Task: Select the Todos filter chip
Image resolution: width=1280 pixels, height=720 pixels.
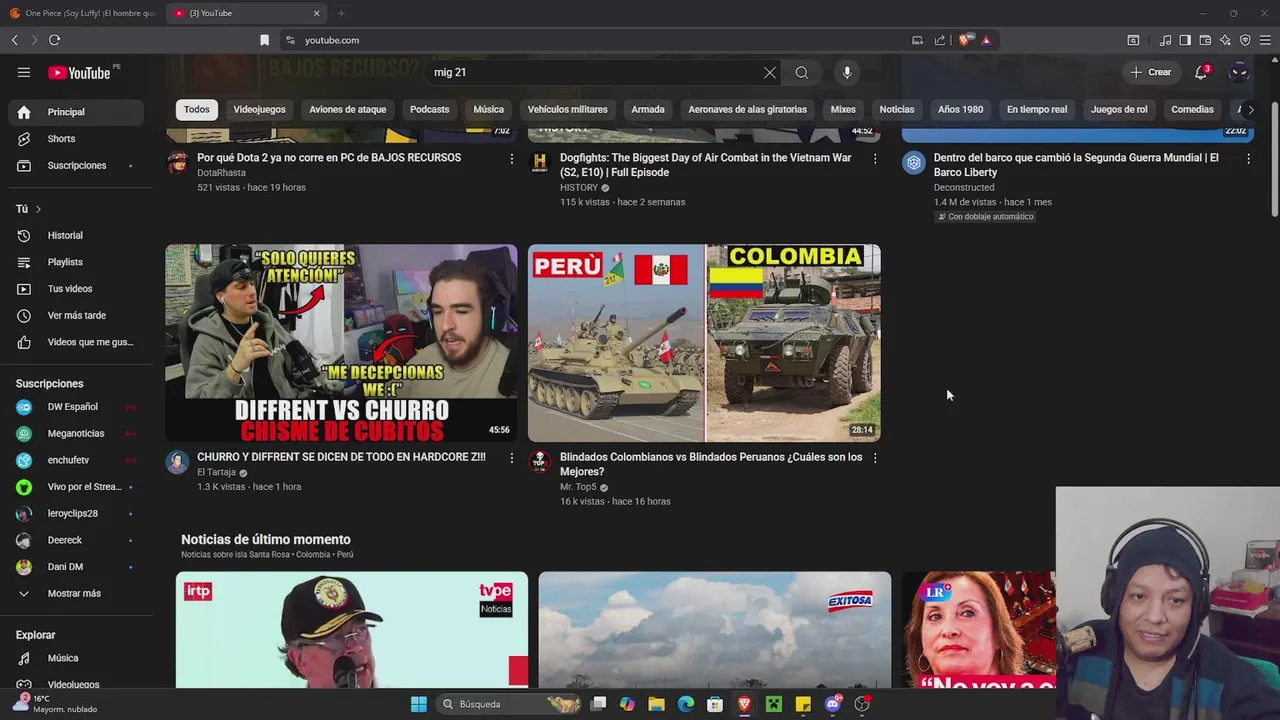Action: [x=197, y=109]
